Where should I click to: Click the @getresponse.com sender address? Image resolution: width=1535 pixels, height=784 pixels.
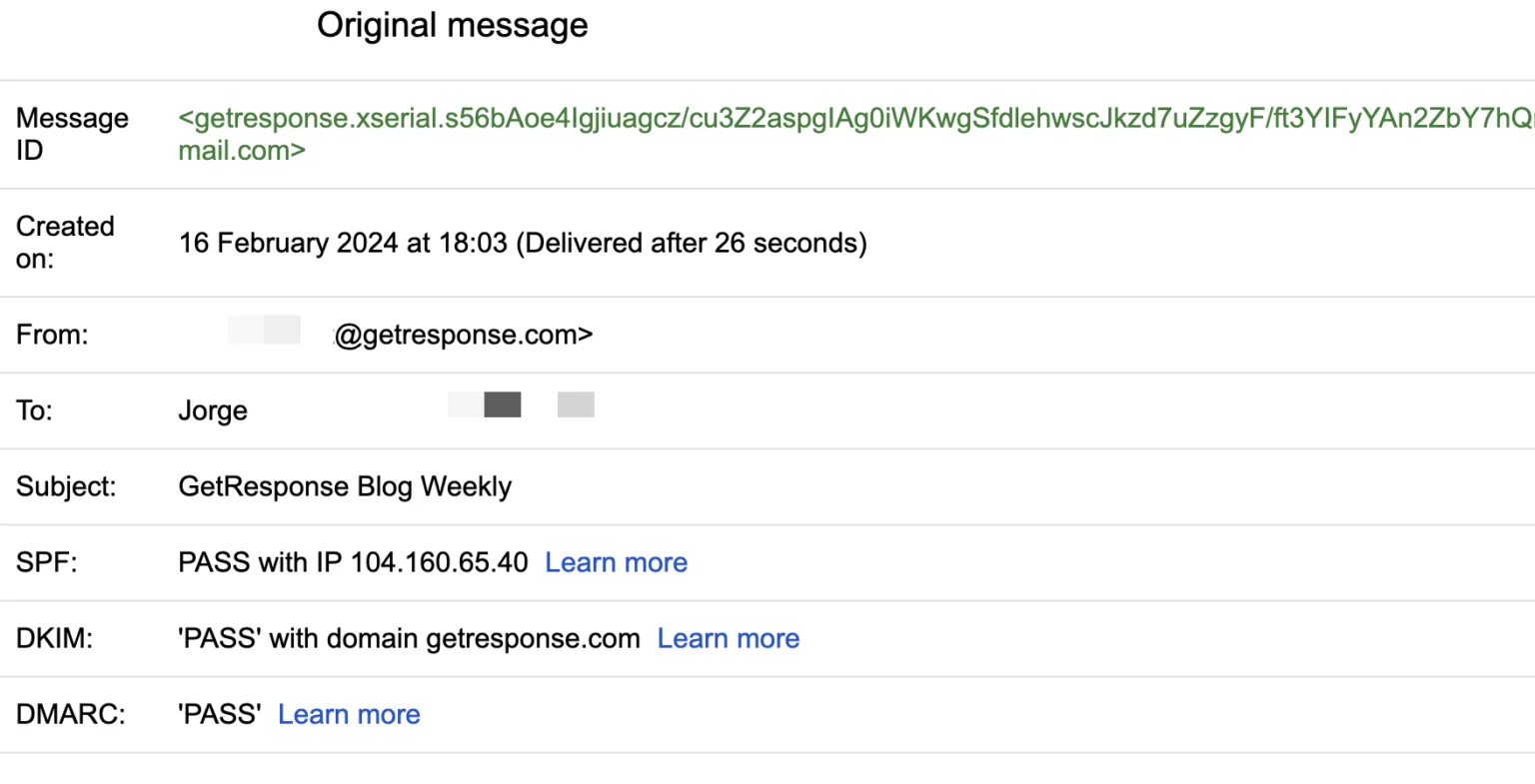coord(464,335)
